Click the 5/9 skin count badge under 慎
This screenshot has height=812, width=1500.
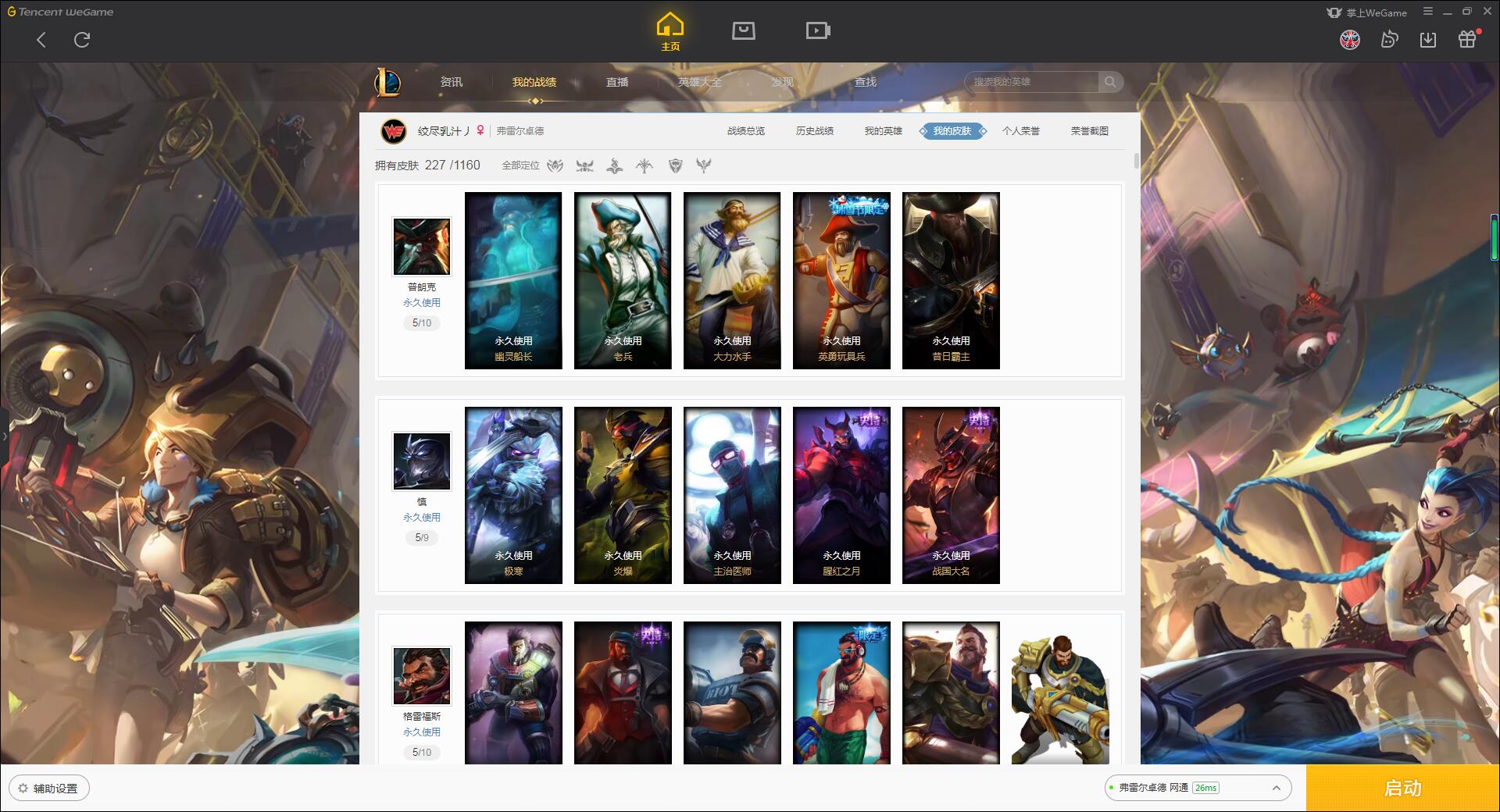422,538
